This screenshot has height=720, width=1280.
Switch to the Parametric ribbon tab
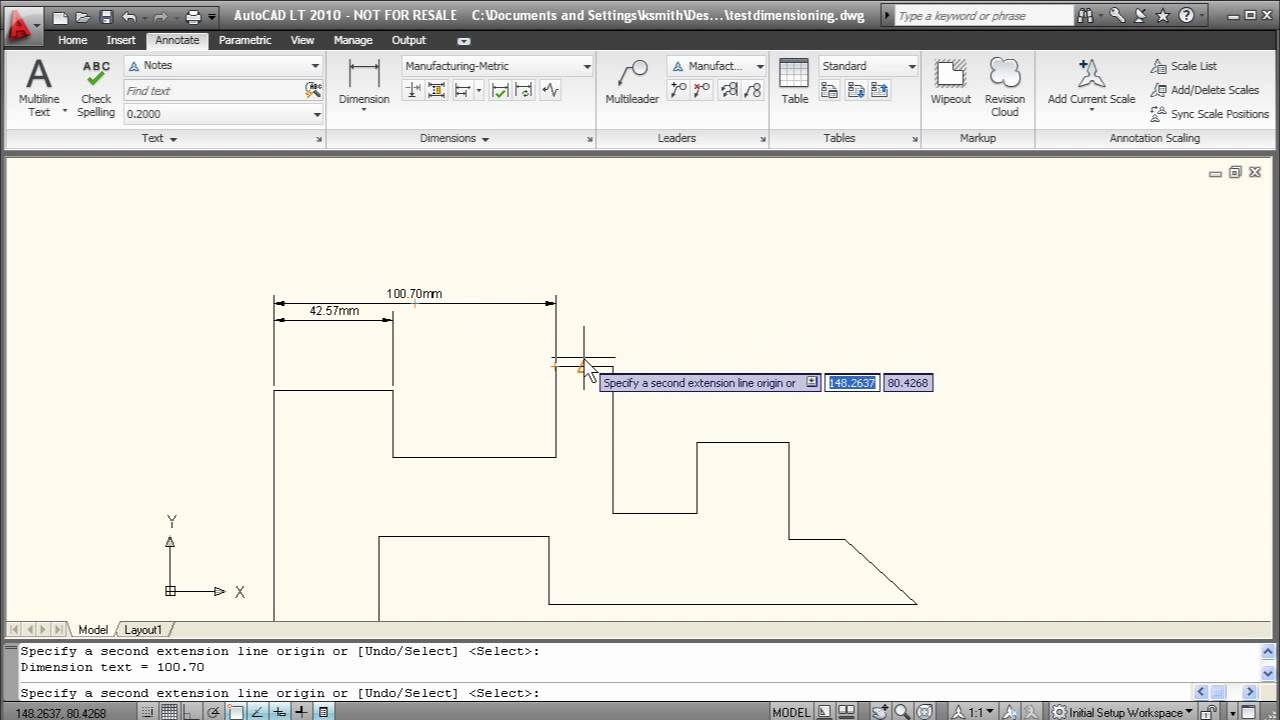(x=245, y=40)
